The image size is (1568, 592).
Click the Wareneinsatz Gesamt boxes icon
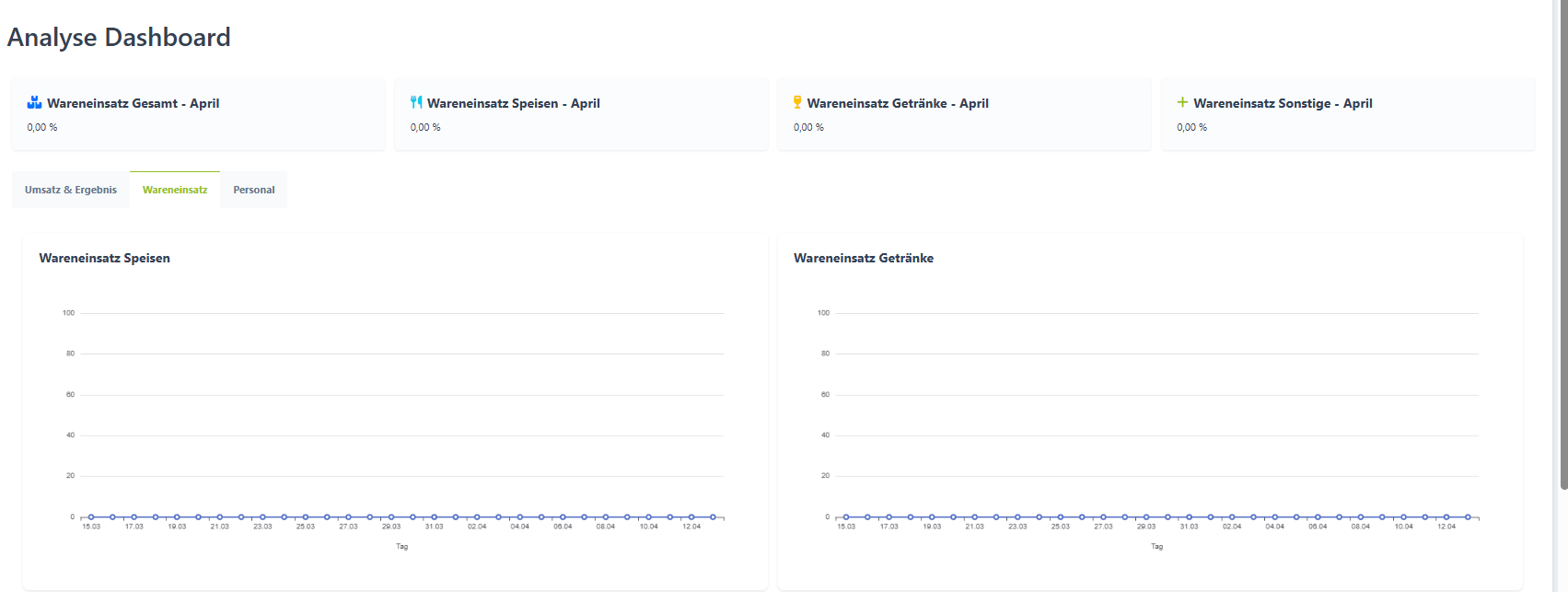tap(35, 102)
